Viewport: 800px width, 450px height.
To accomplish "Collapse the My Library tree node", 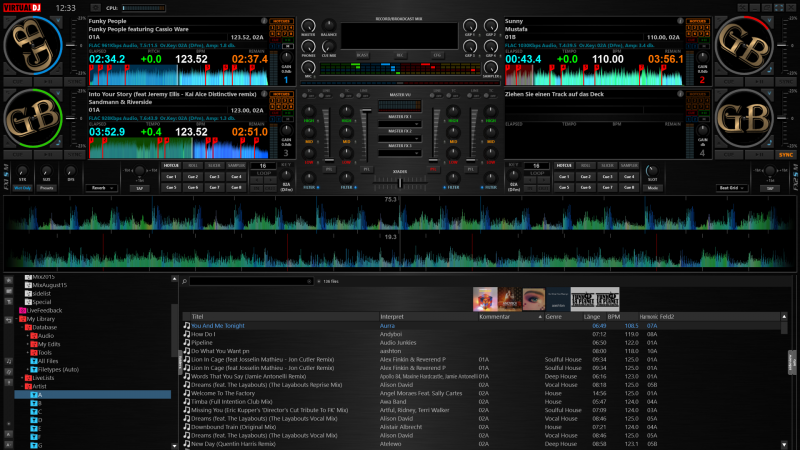I will (16, 319).
